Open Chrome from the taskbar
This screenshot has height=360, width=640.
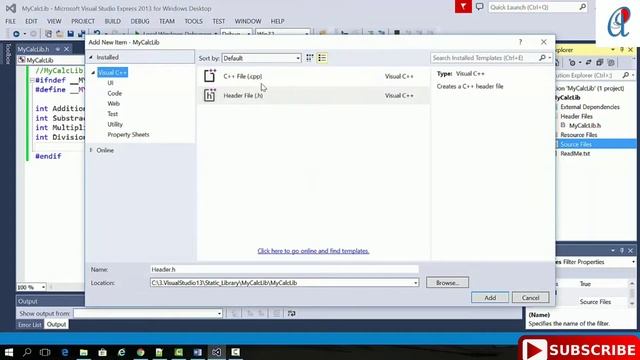(x=140, y=352)
